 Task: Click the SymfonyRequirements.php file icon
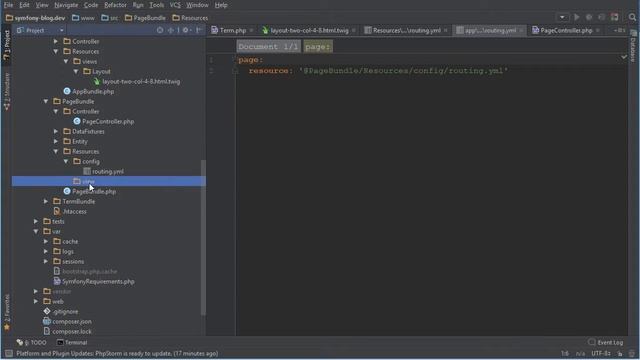(x=57, y=281)
